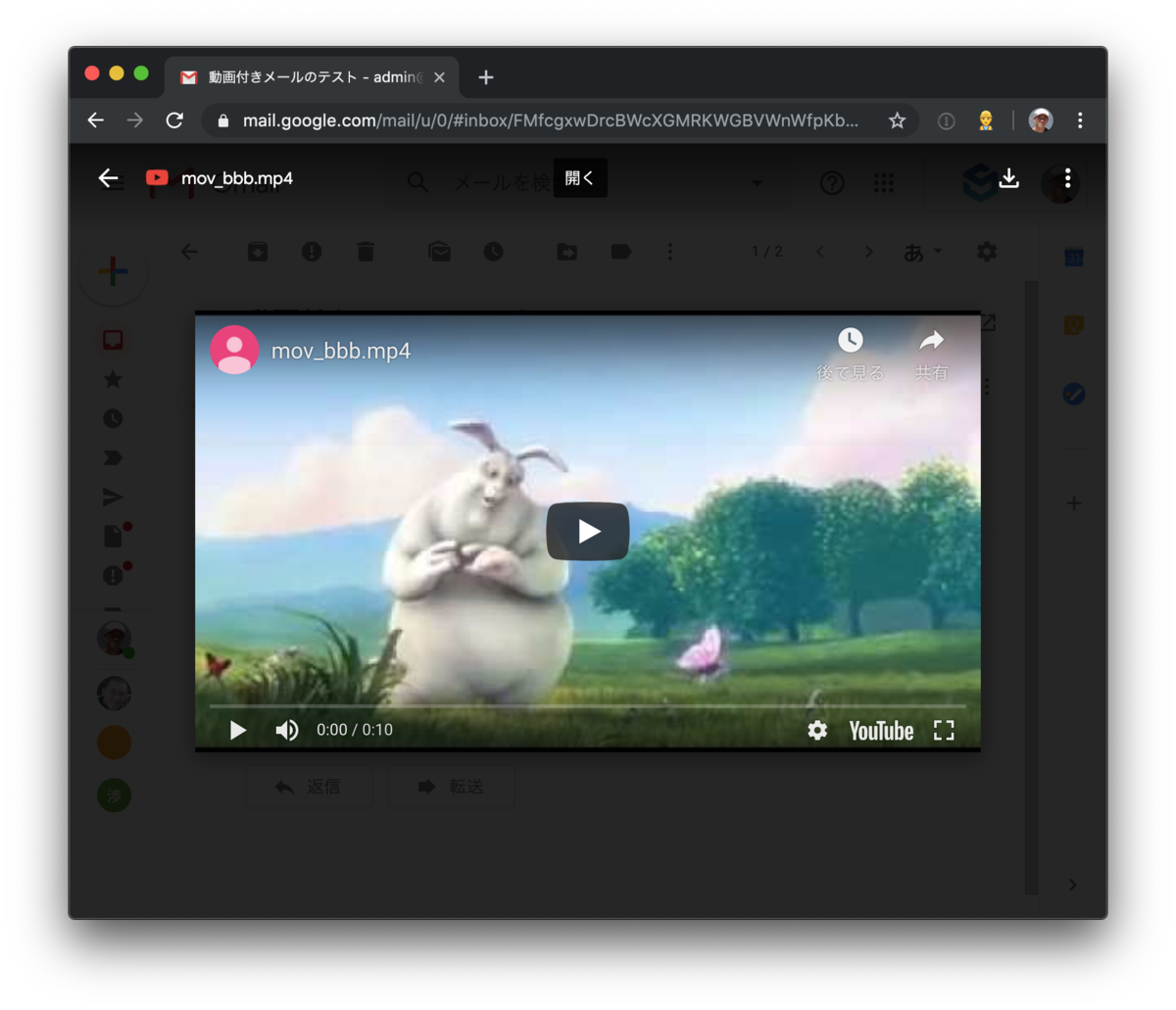Open the more actions three-dot menu
The image size is (1176, 1010).
pos(669,252)
